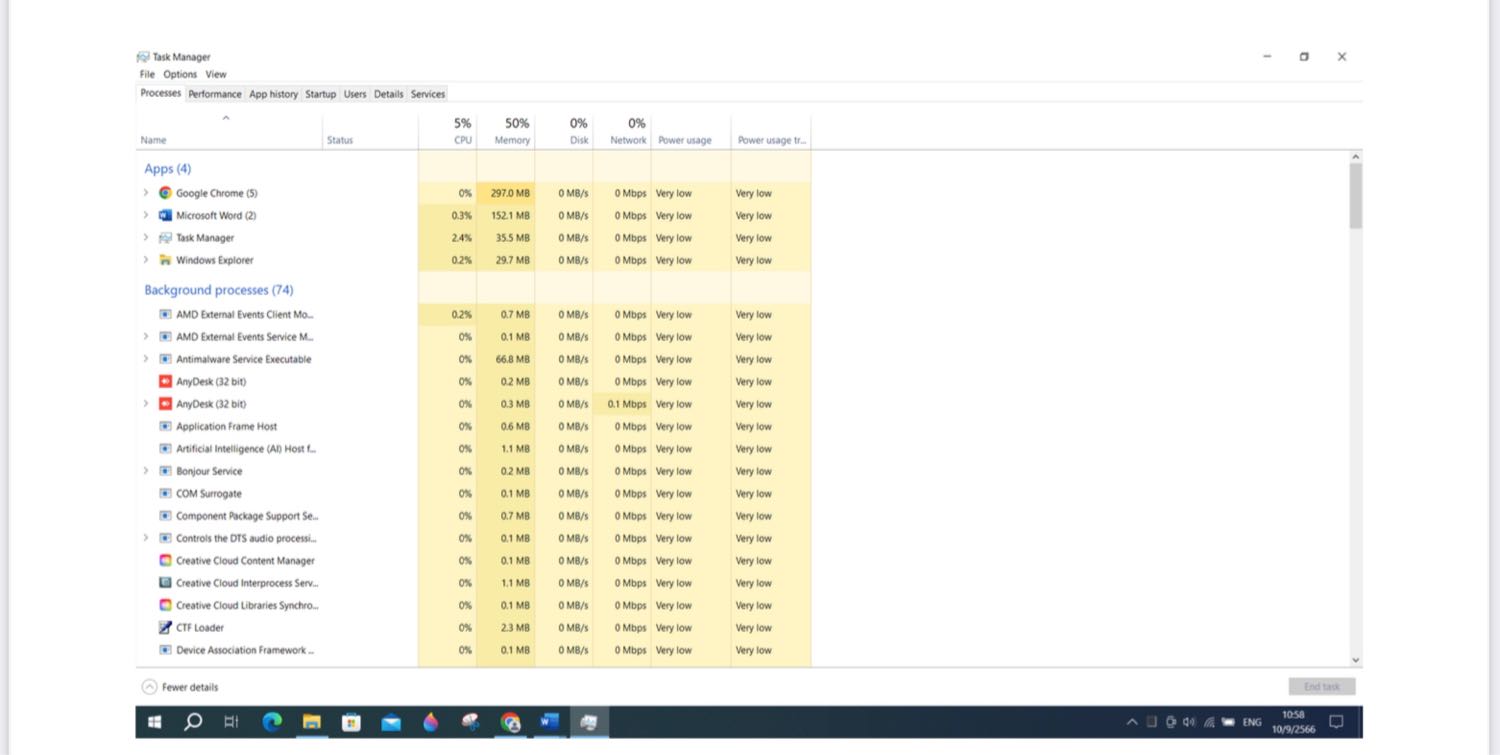Screen dimensions: 1500x755
Task: Open the notification center icon
Action: [1336, 722]
